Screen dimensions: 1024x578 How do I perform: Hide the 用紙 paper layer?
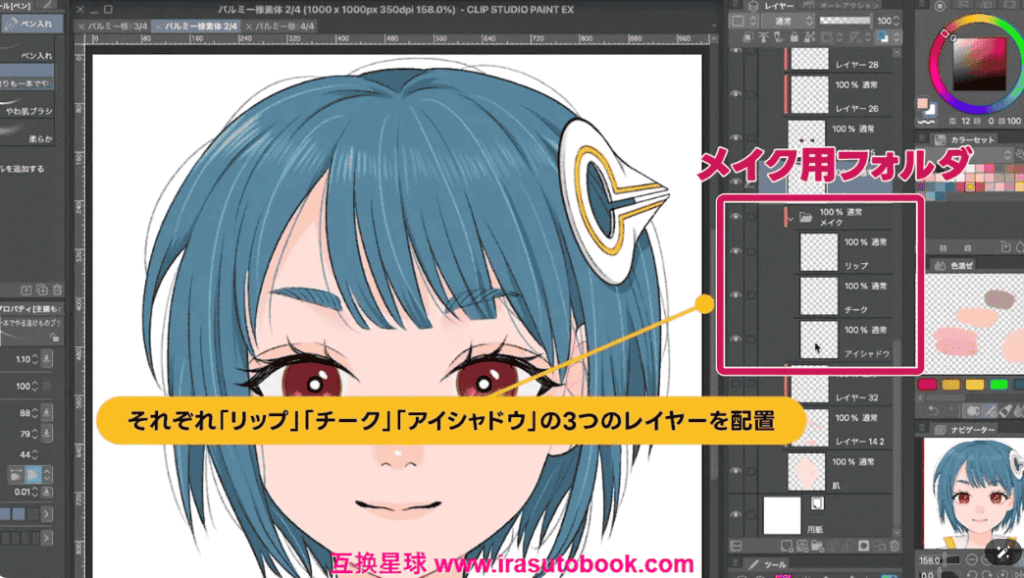point(737,514)
